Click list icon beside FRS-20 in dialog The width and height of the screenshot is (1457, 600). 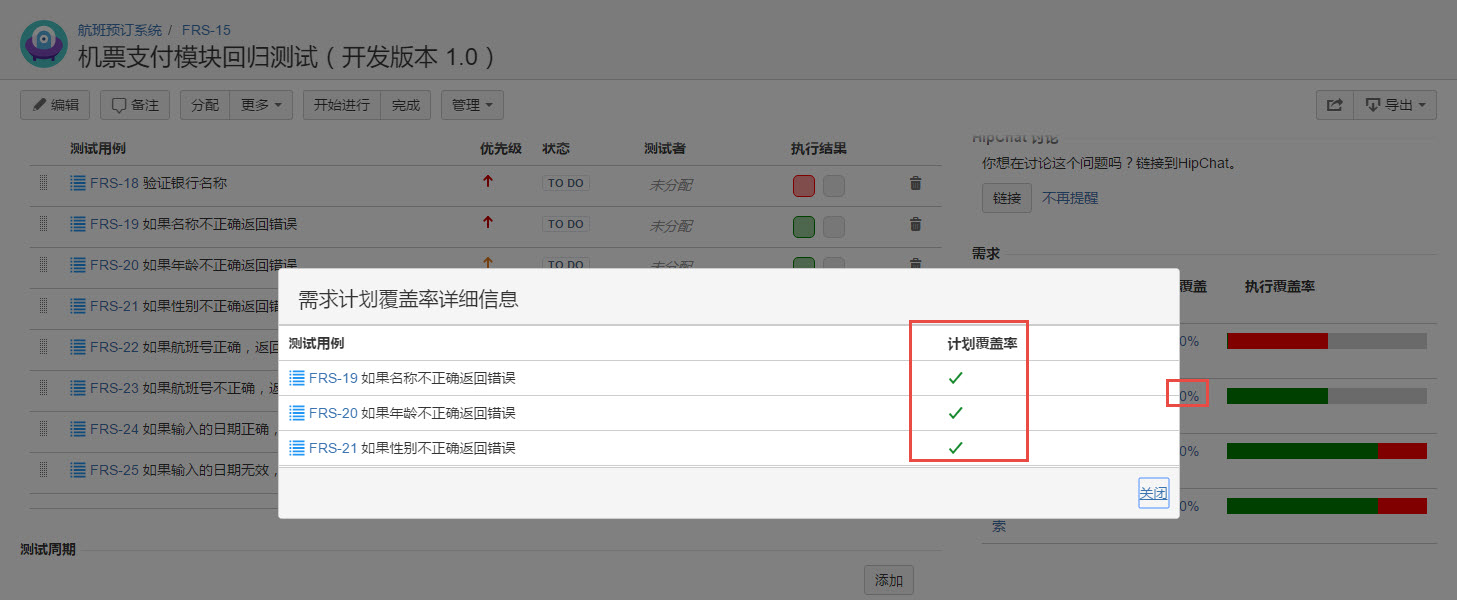pos(297,413)
